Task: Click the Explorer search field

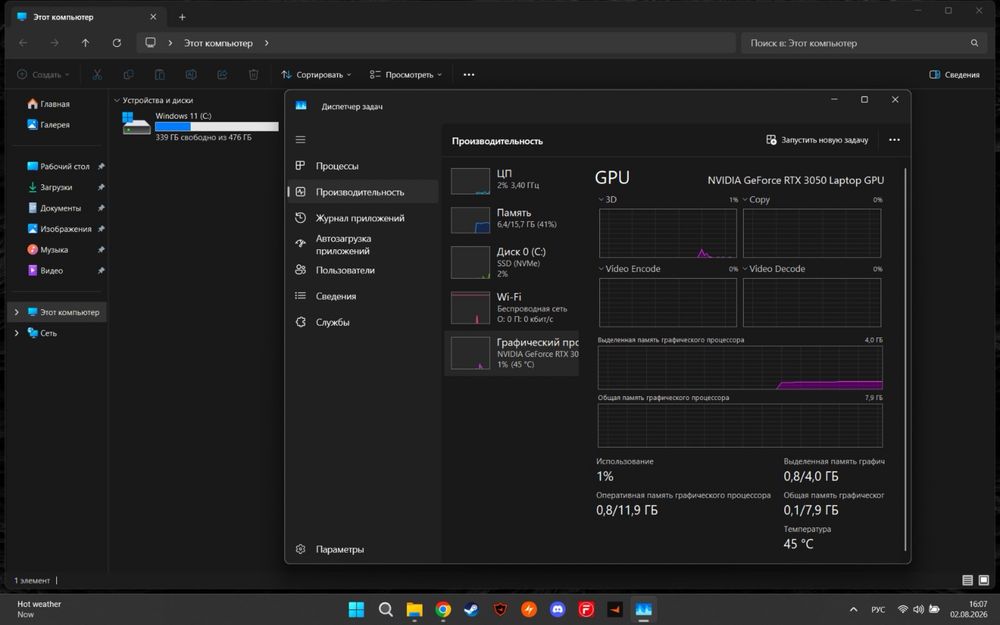Action: click(863, 43)
